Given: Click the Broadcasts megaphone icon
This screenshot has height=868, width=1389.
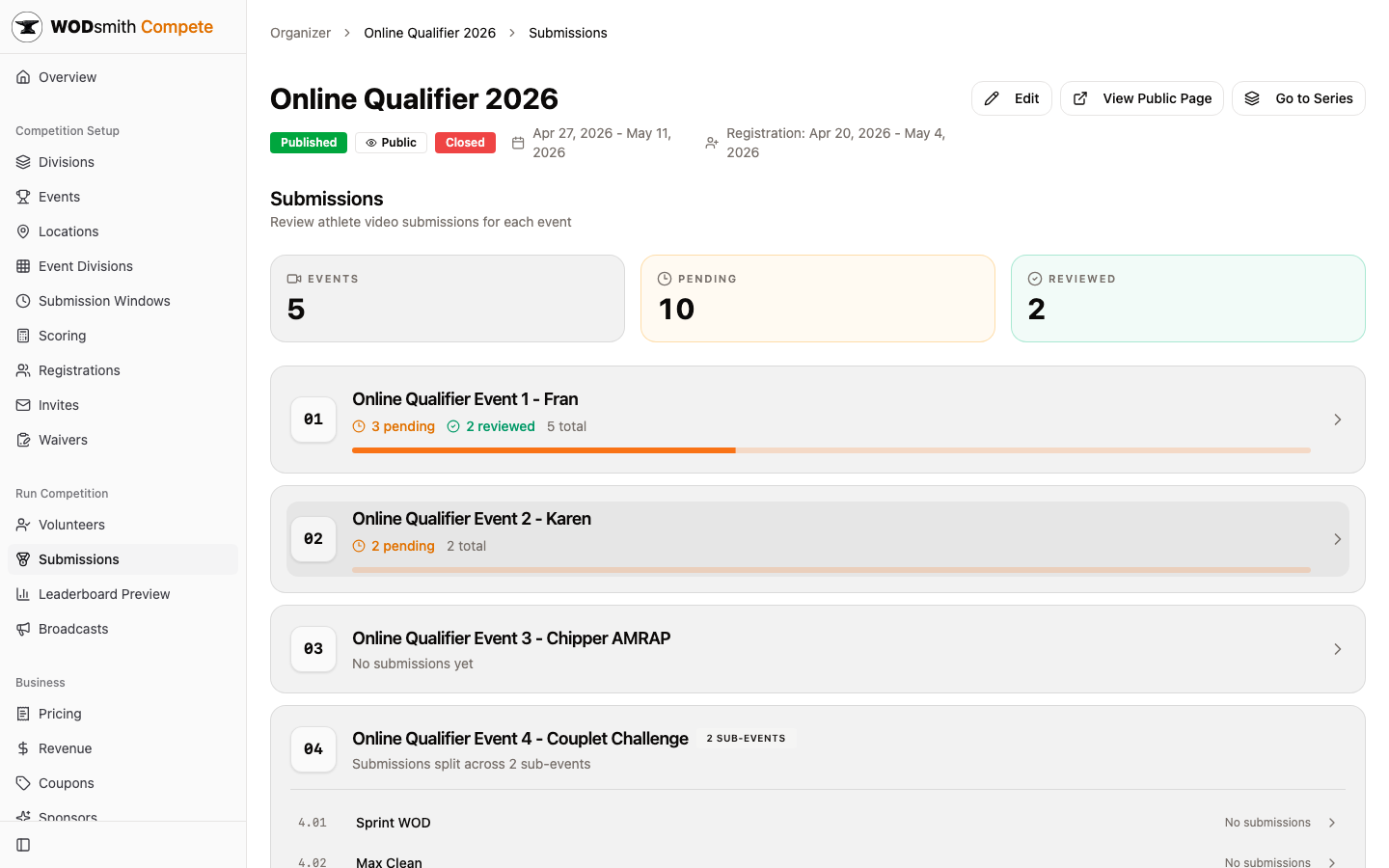Looking at the screenshot, I should (x=23, y=629).
